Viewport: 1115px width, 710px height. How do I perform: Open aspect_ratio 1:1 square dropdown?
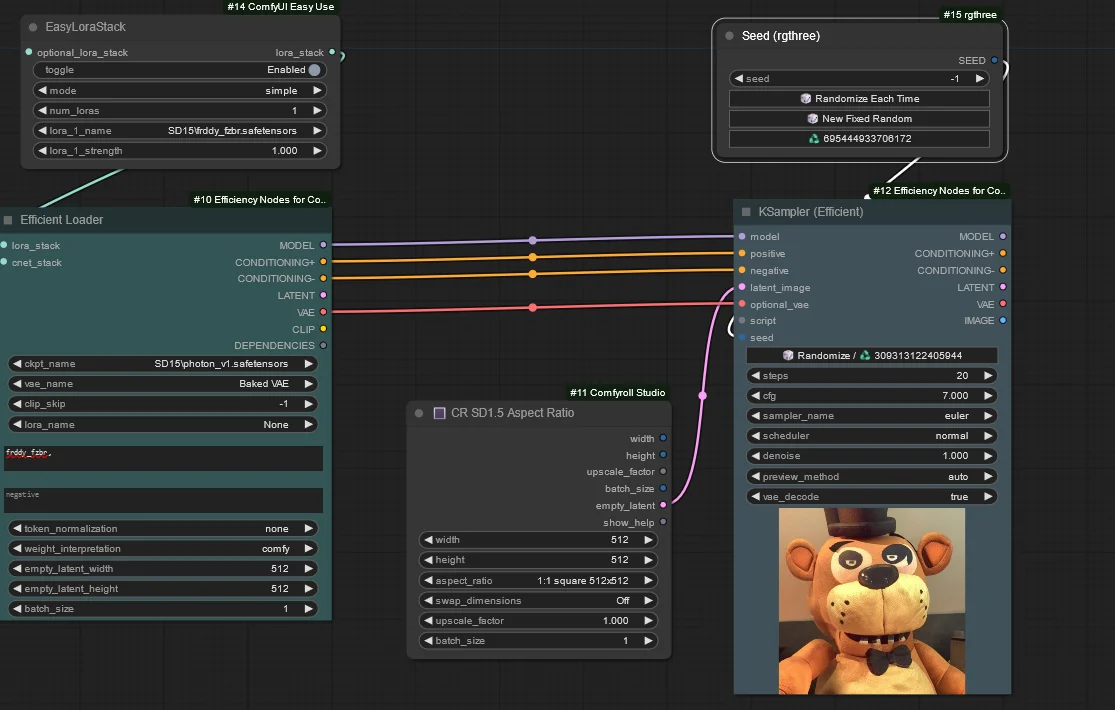coord(538,581)
